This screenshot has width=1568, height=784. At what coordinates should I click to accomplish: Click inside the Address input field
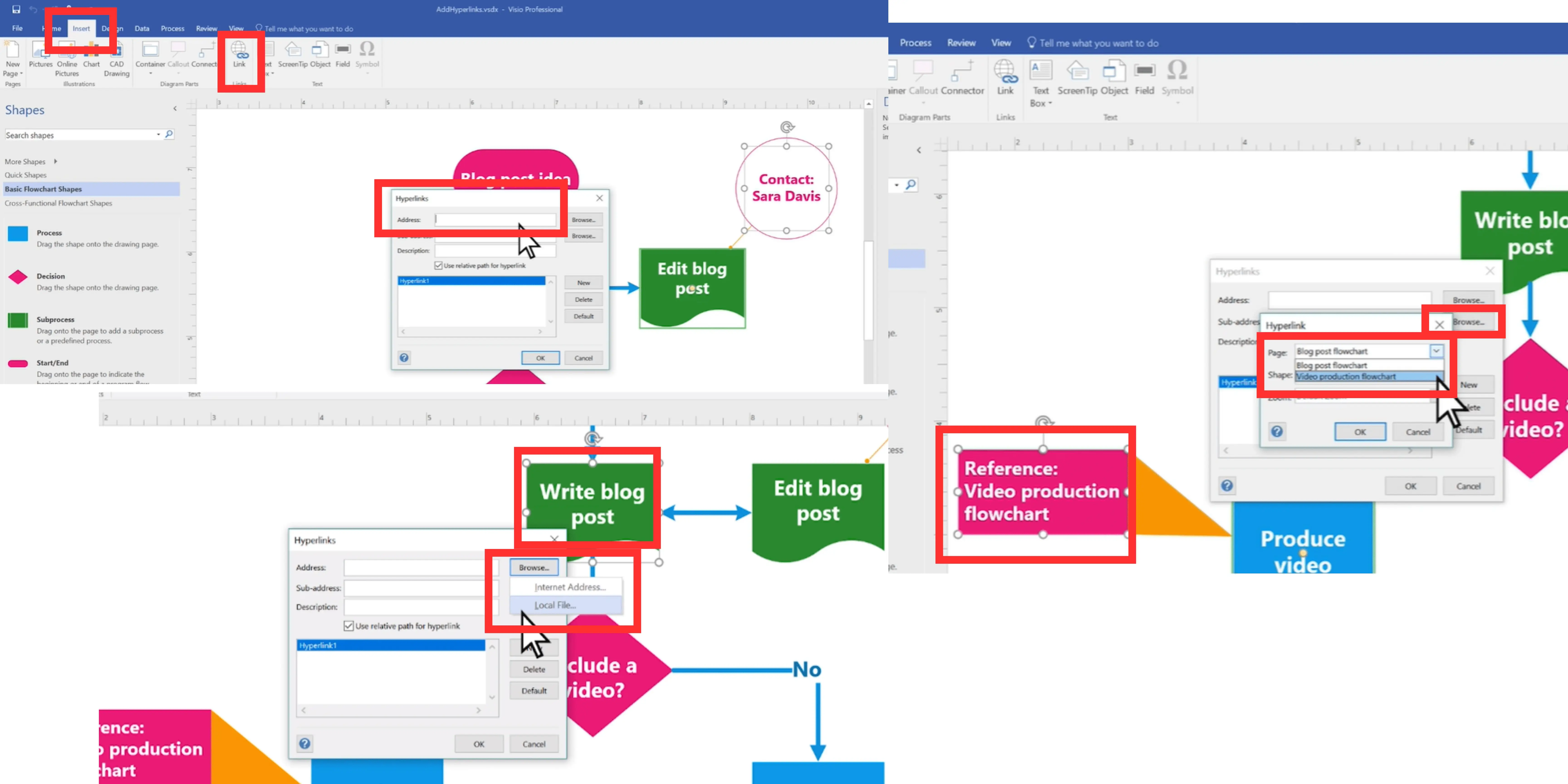(x=494, y=220)
